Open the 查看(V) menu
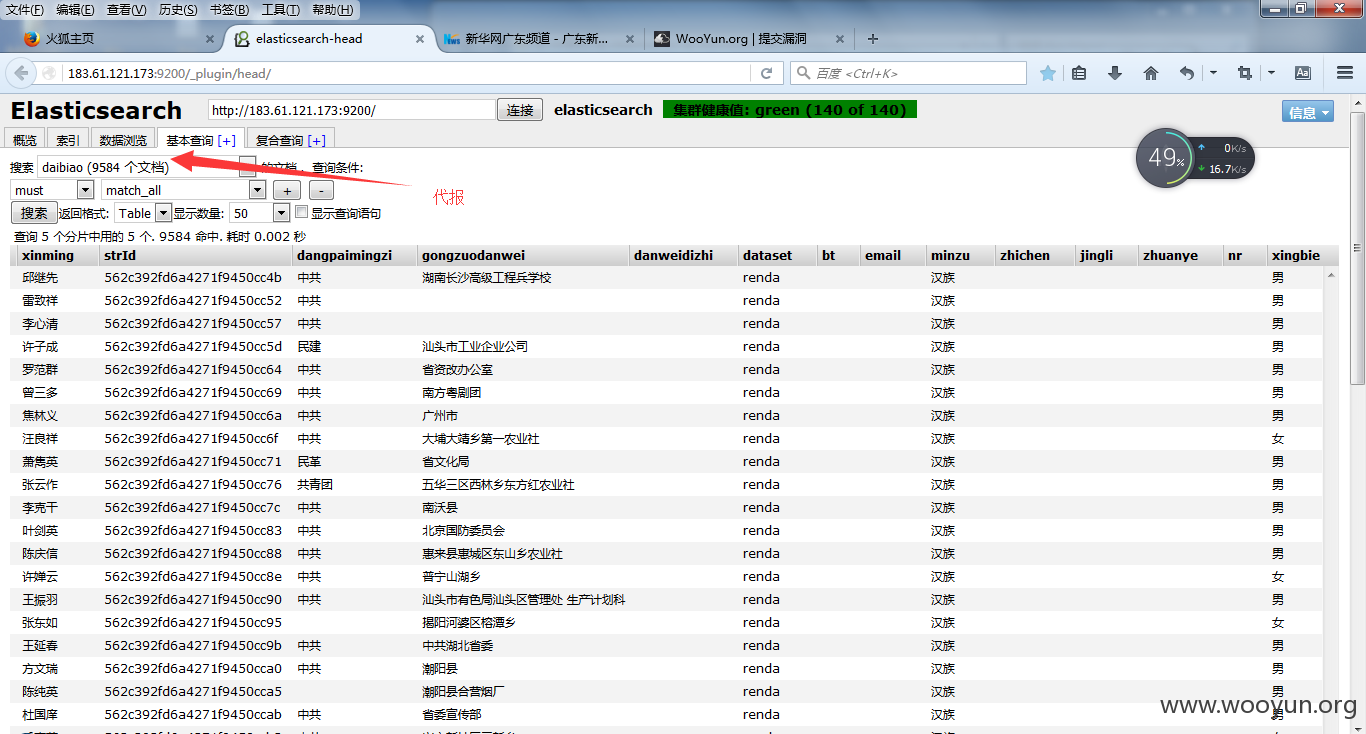The height and width of the screenshot is (734, 1366). coord(127,10)
